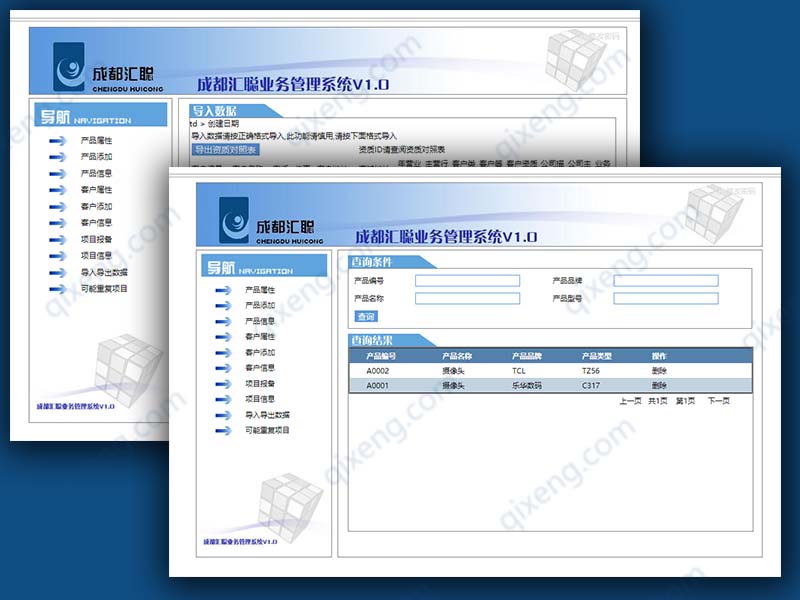Focus the 产品品牌 input field

tap(665, 281)
